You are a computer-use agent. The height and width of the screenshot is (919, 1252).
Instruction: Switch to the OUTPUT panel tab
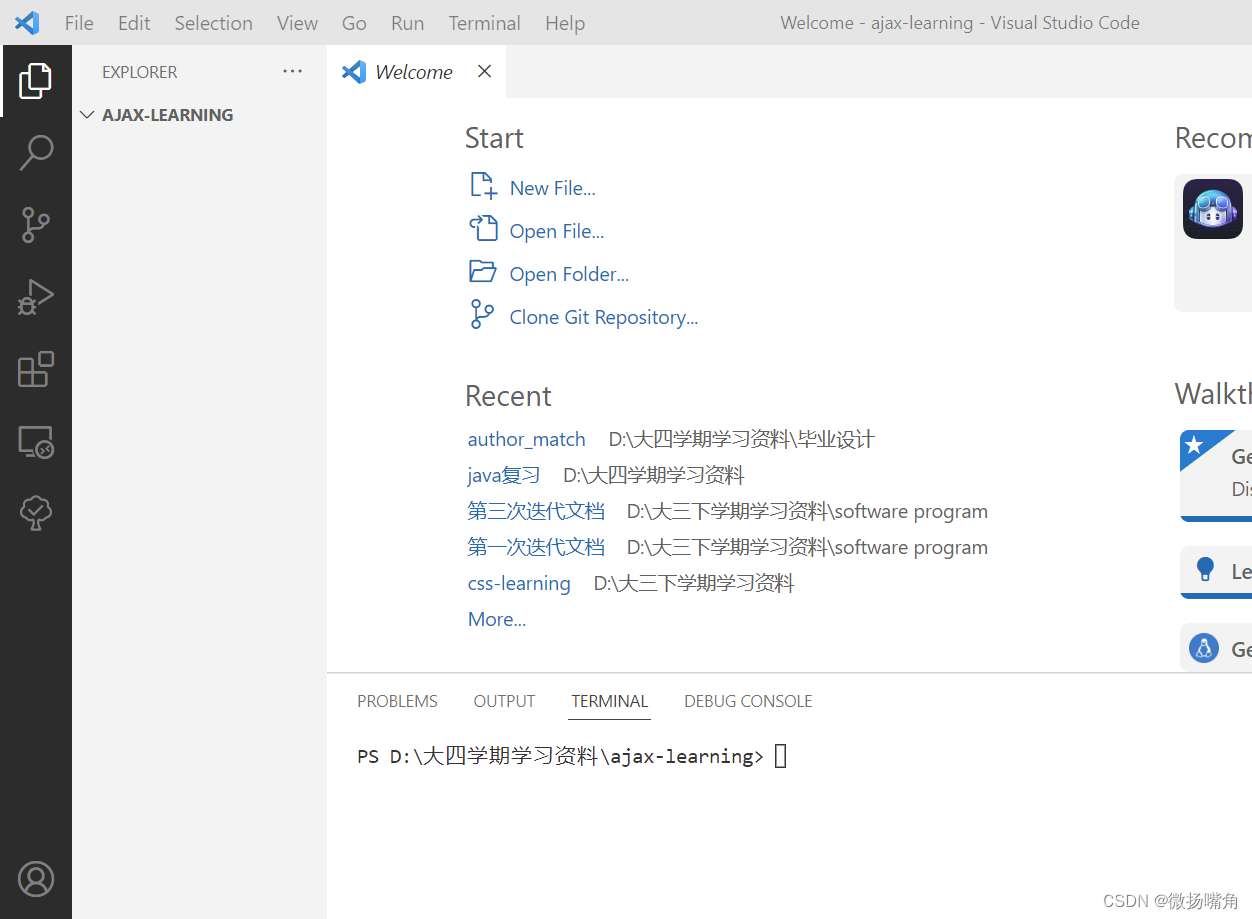click(x=504, y=701)
